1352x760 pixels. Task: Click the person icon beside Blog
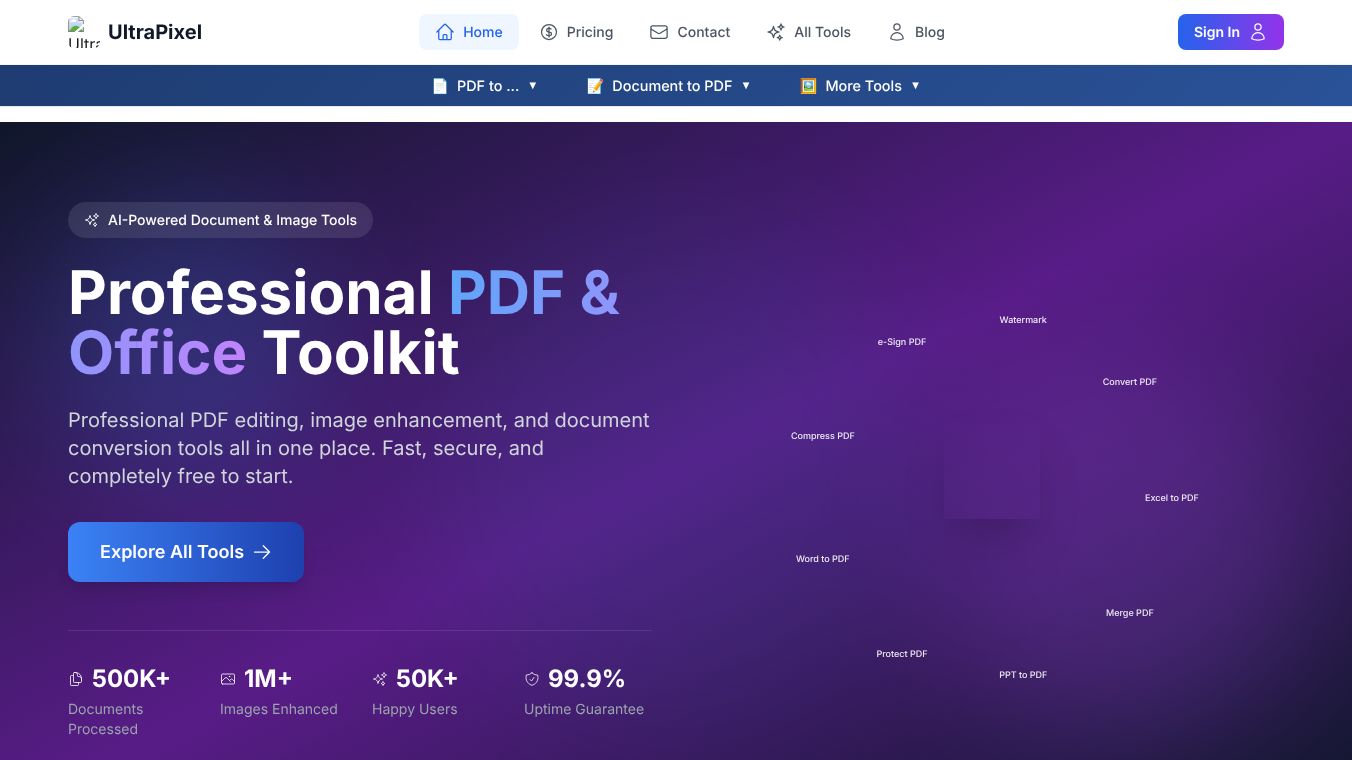897,32
